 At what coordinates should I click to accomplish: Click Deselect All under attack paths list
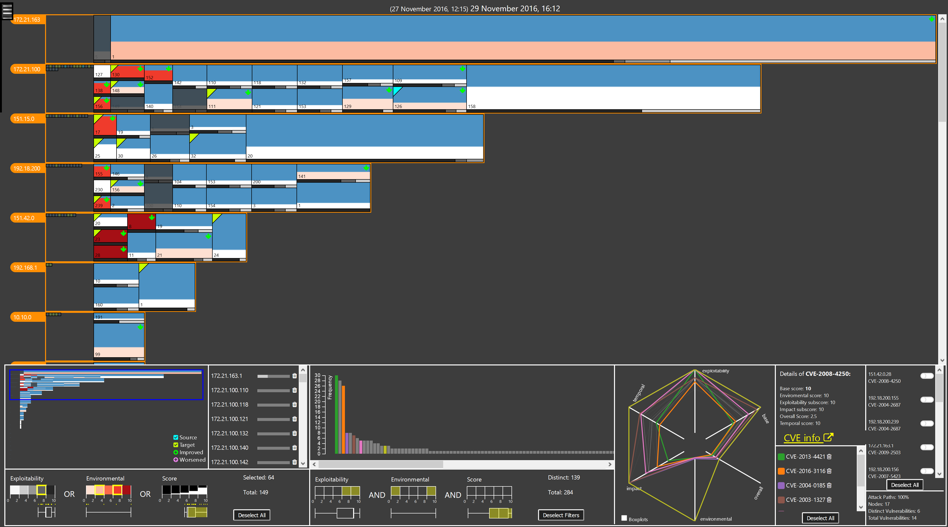coord(904,485)
